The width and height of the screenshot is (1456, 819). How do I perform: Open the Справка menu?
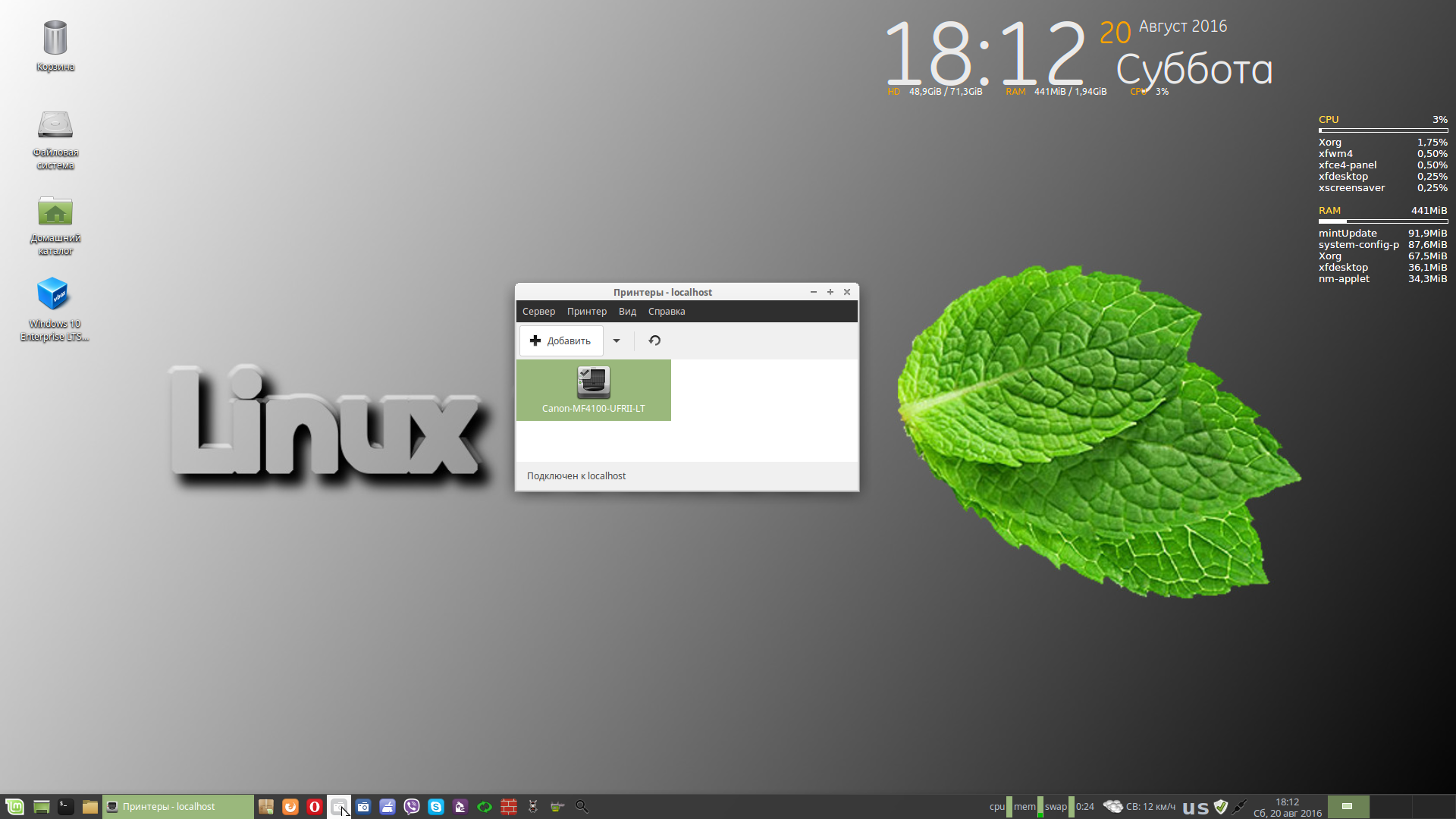tap(666, 312)
